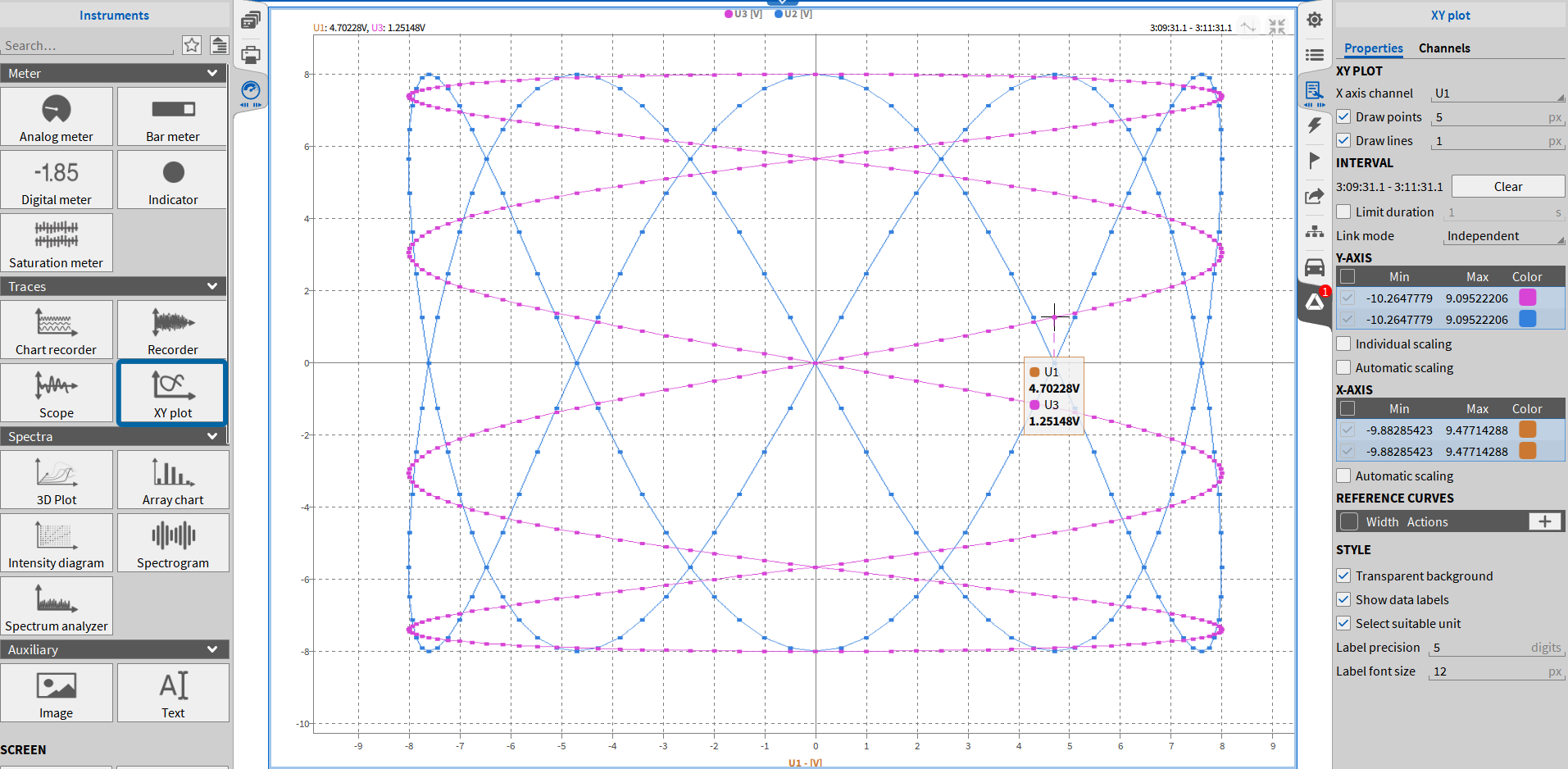Open the X axis channel dropdown
The height and width of the screenshot is (769, 1568).
click(x=1498, y=93)
